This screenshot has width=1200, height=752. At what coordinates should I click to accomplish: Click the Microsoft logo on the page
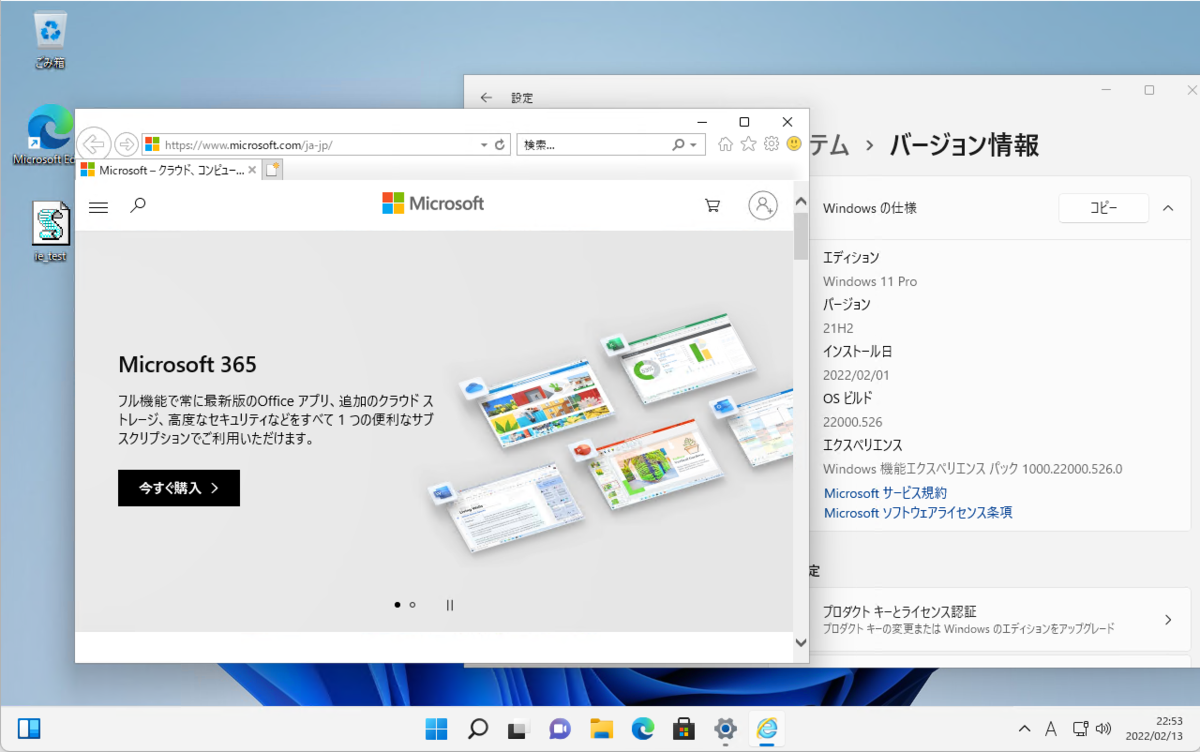(433, 203)
